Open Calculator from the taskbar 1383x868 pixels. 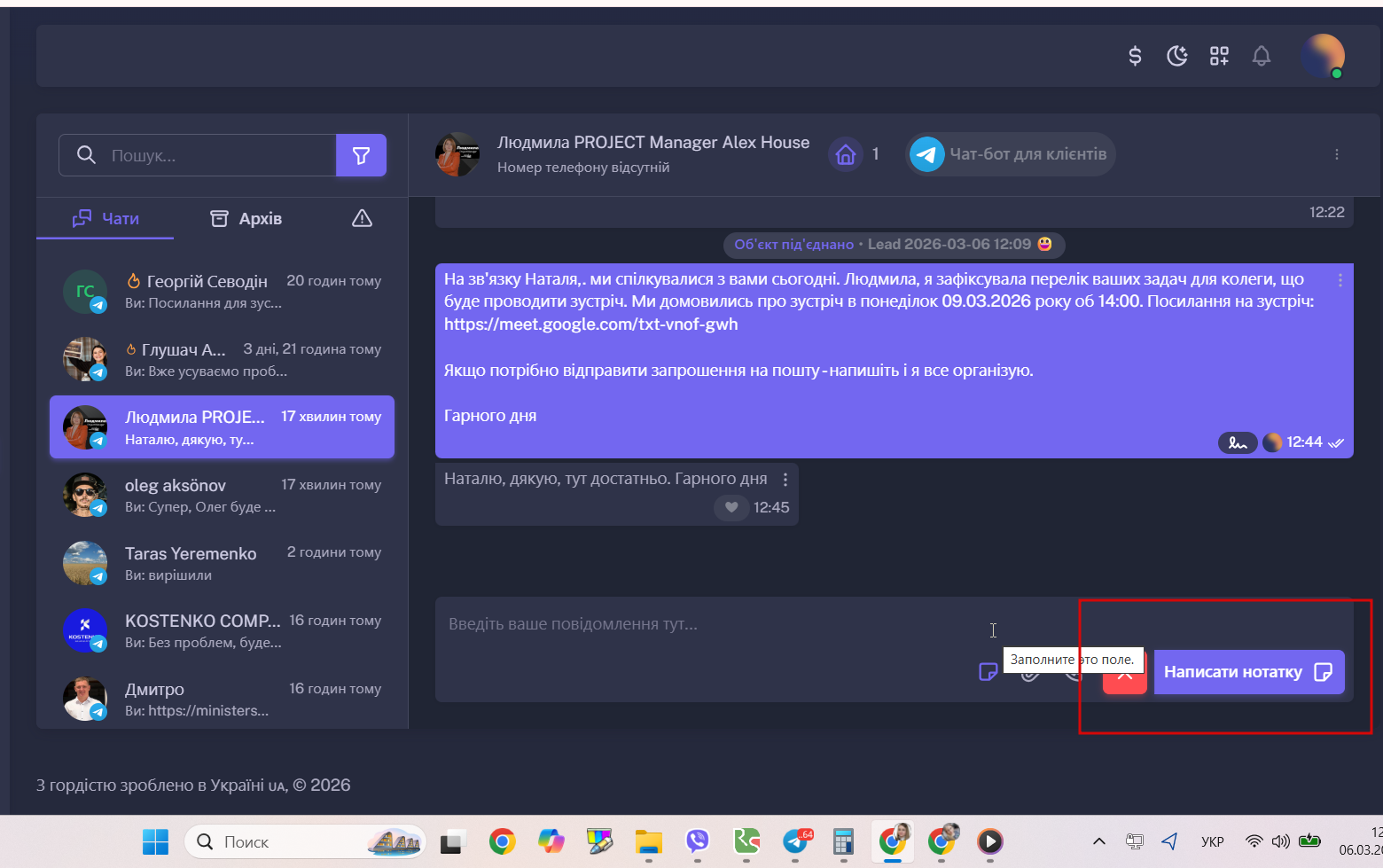click(x=843, y=841)
